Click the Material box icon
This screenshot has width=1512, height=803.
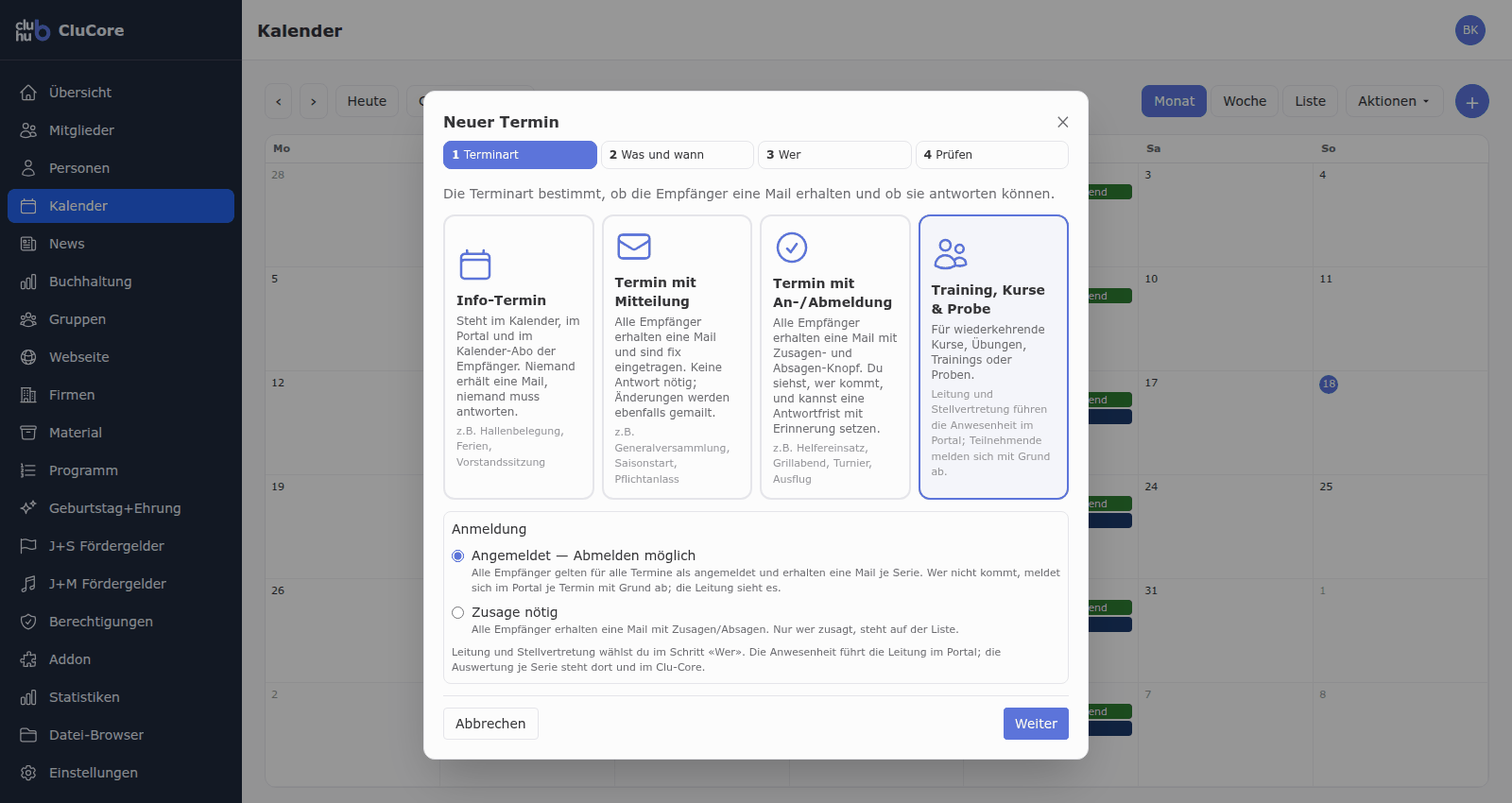[x=28, y=433]
